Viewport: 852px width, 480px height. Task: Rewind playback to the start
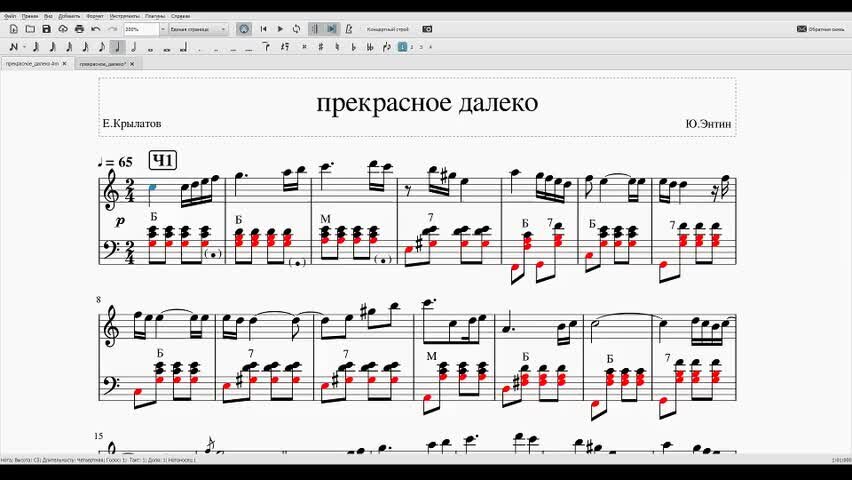(264, 29)
